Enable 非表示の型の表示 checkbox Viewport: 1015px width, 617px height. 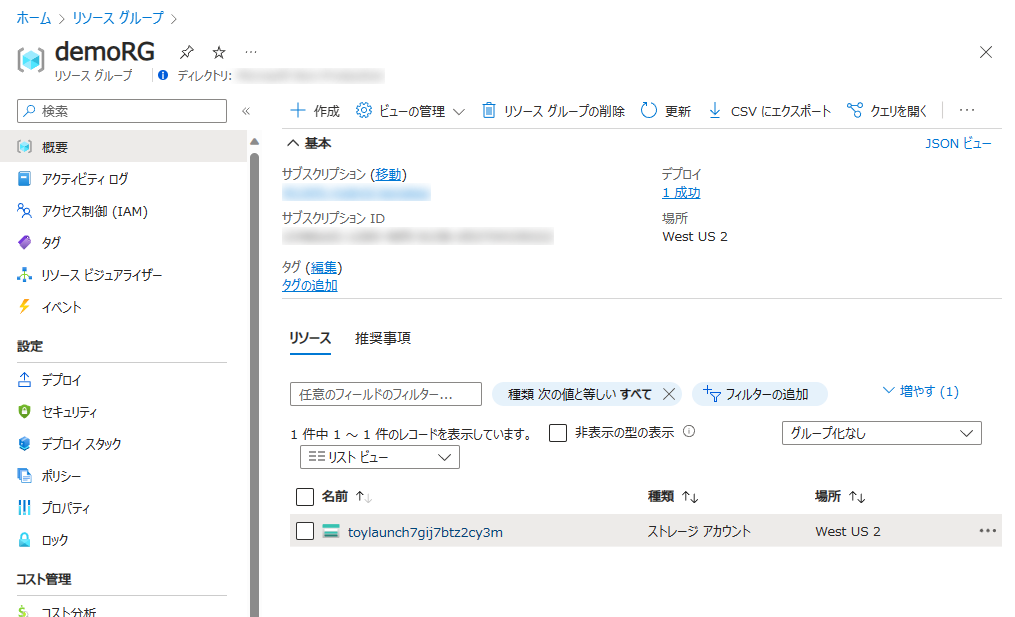tap(558, 433)
